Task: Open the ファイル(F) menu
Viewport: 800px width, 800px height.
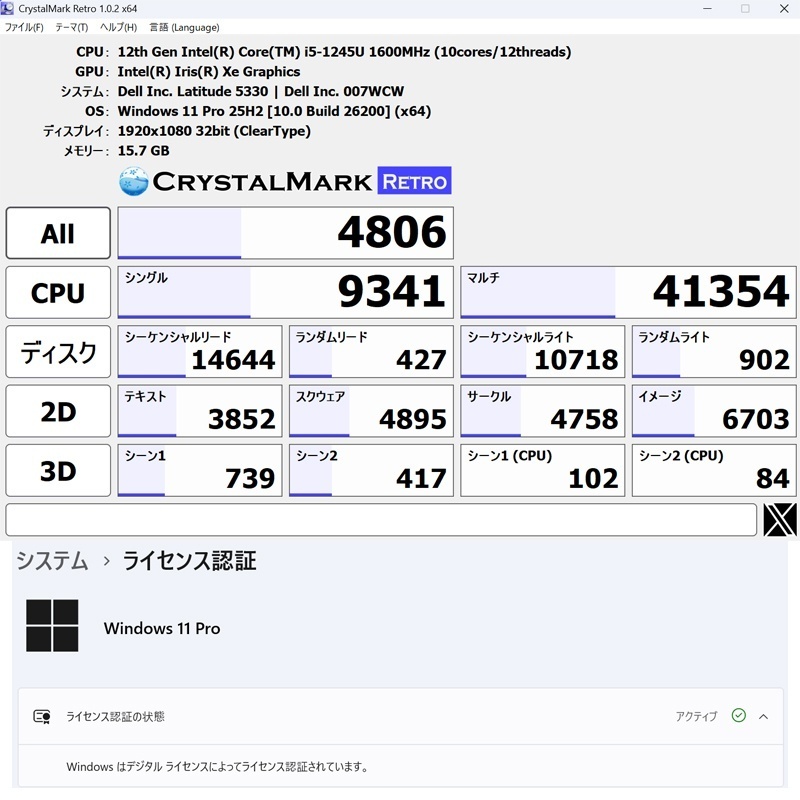Action: (x=24, y=27)
